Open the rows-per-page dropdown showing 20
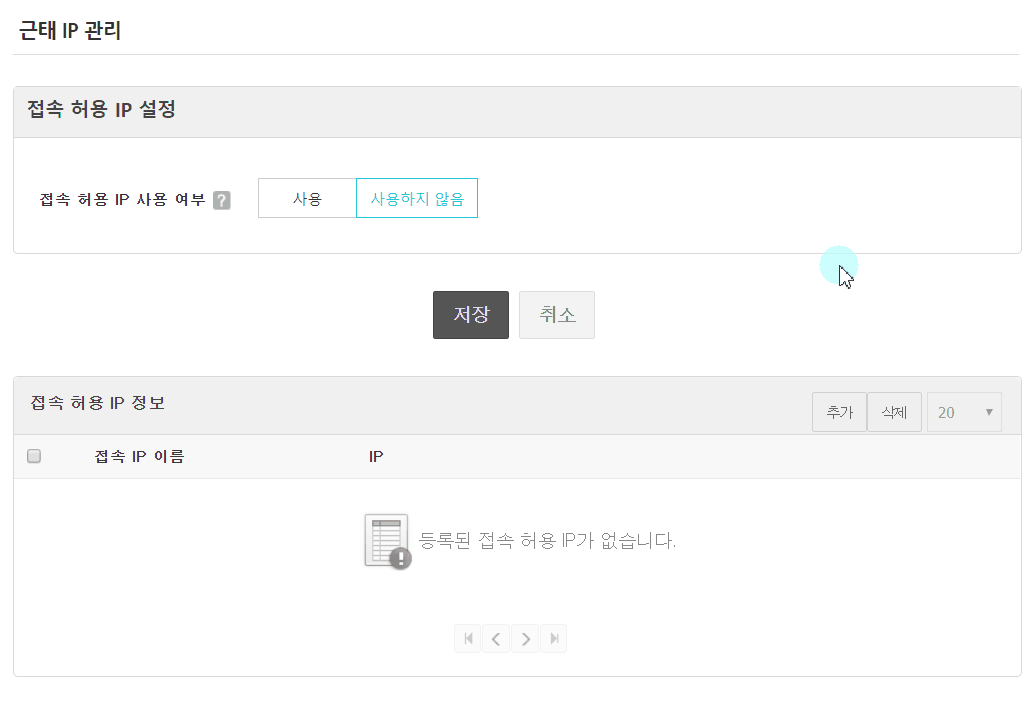 pos(964,412)
